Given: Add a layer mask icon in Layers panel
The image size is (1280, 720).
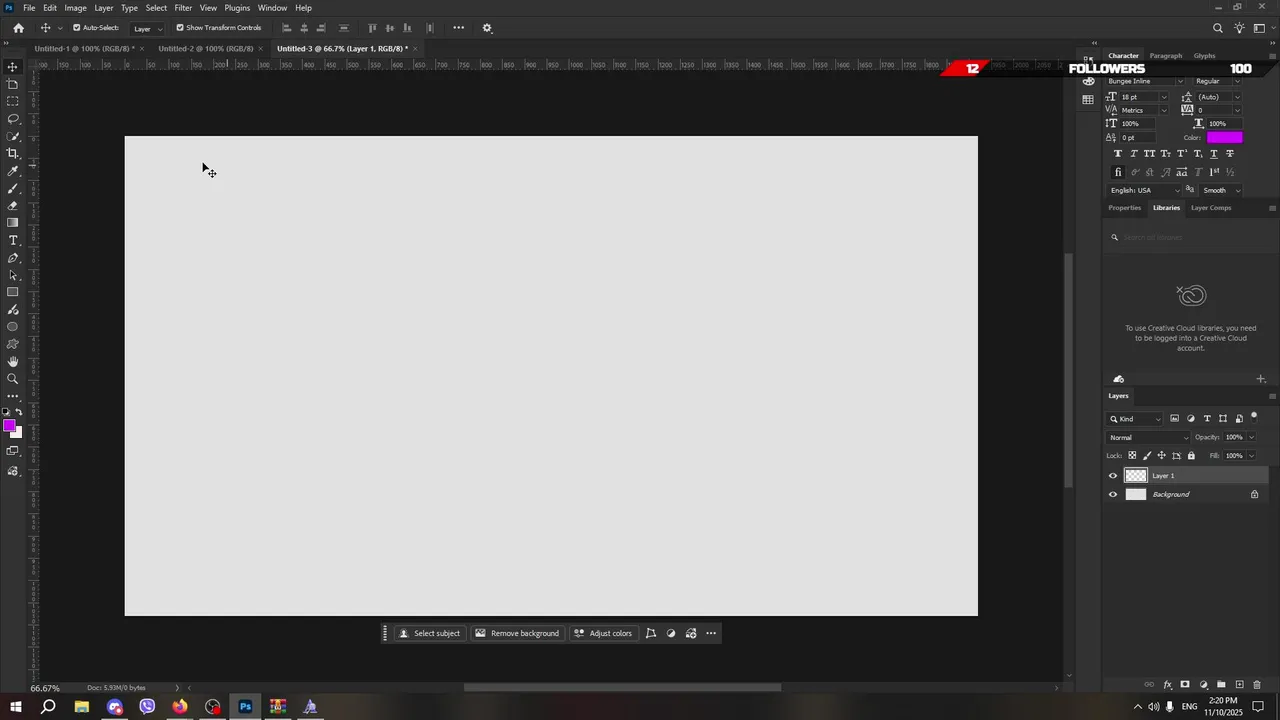Looking at the screenshot, I should coord(1185,685).
